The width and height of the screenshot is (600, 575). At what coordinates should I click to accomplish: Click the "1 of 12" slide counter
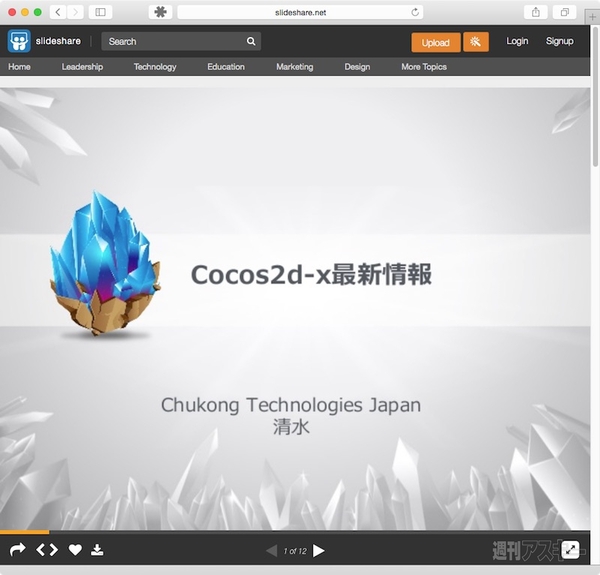tap(295, 551)
